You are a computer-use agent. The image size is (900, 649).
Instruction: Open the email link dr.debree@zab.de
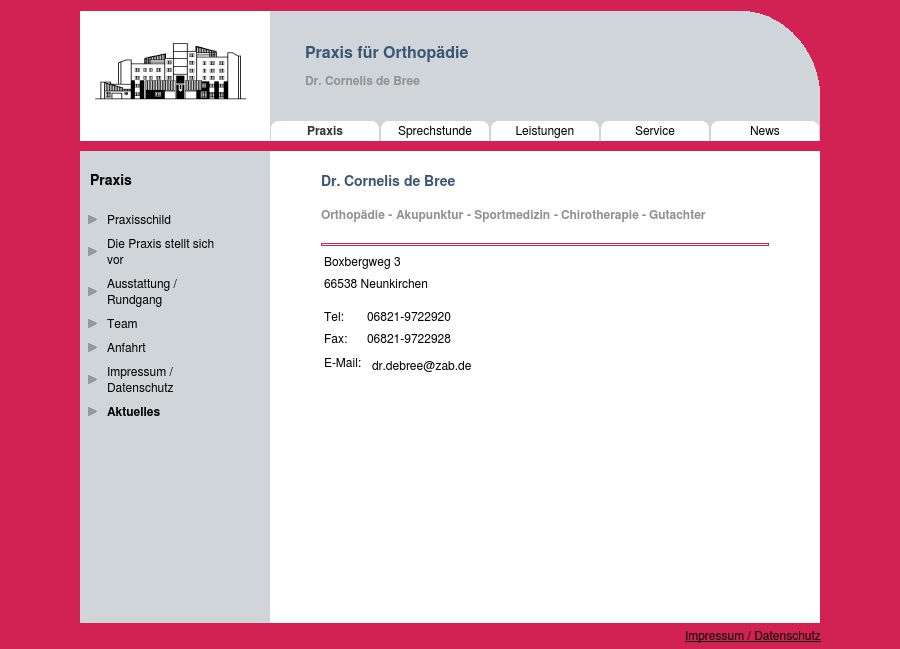(x=421, y=366)
